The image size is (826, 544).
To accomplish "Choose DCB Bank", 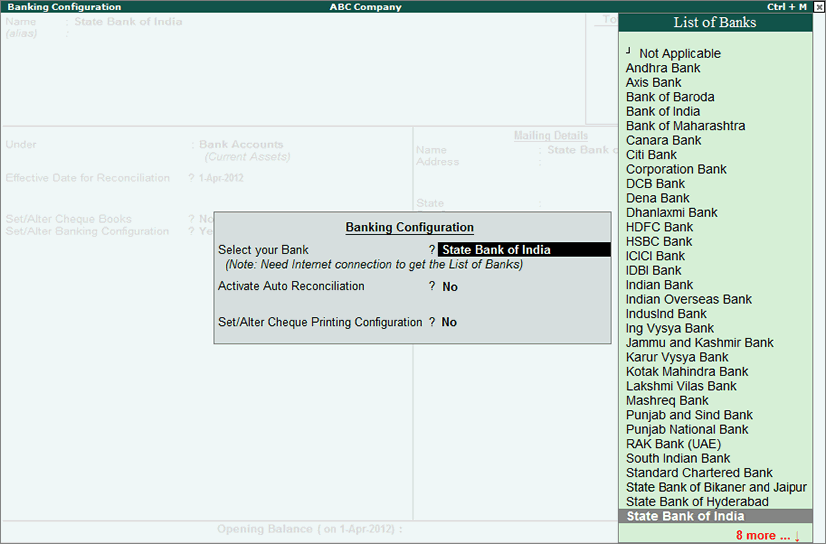I will coord(655,184).
